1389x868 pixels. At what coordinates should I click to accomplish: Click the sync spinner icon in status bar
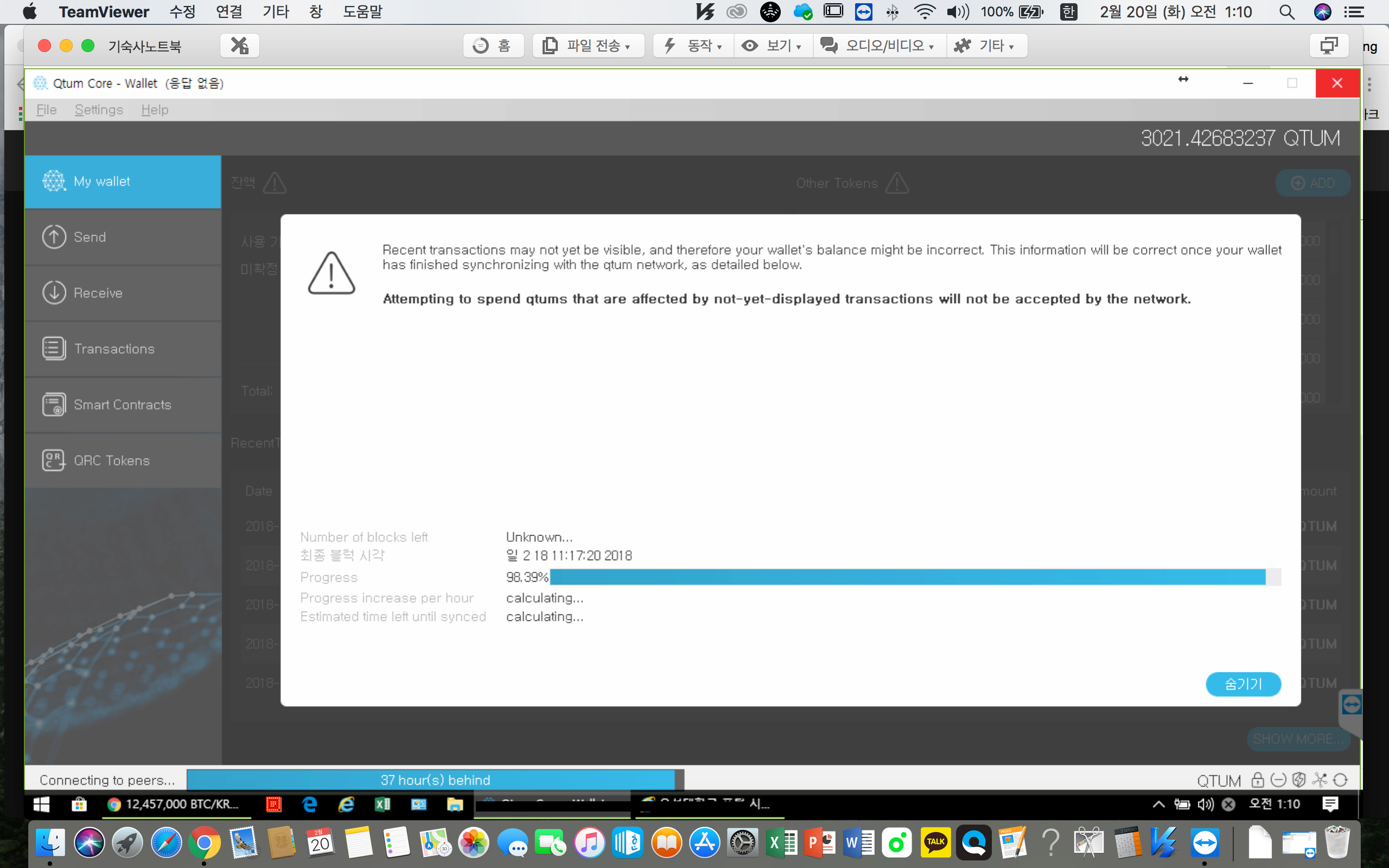pos(1340,780)
